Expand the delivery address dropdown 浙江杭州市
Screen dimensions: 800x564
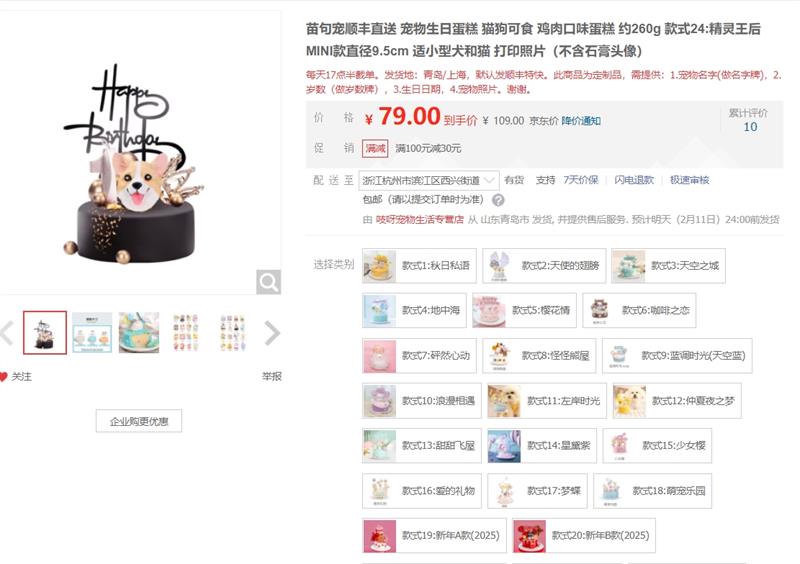(x=429, y=180)
